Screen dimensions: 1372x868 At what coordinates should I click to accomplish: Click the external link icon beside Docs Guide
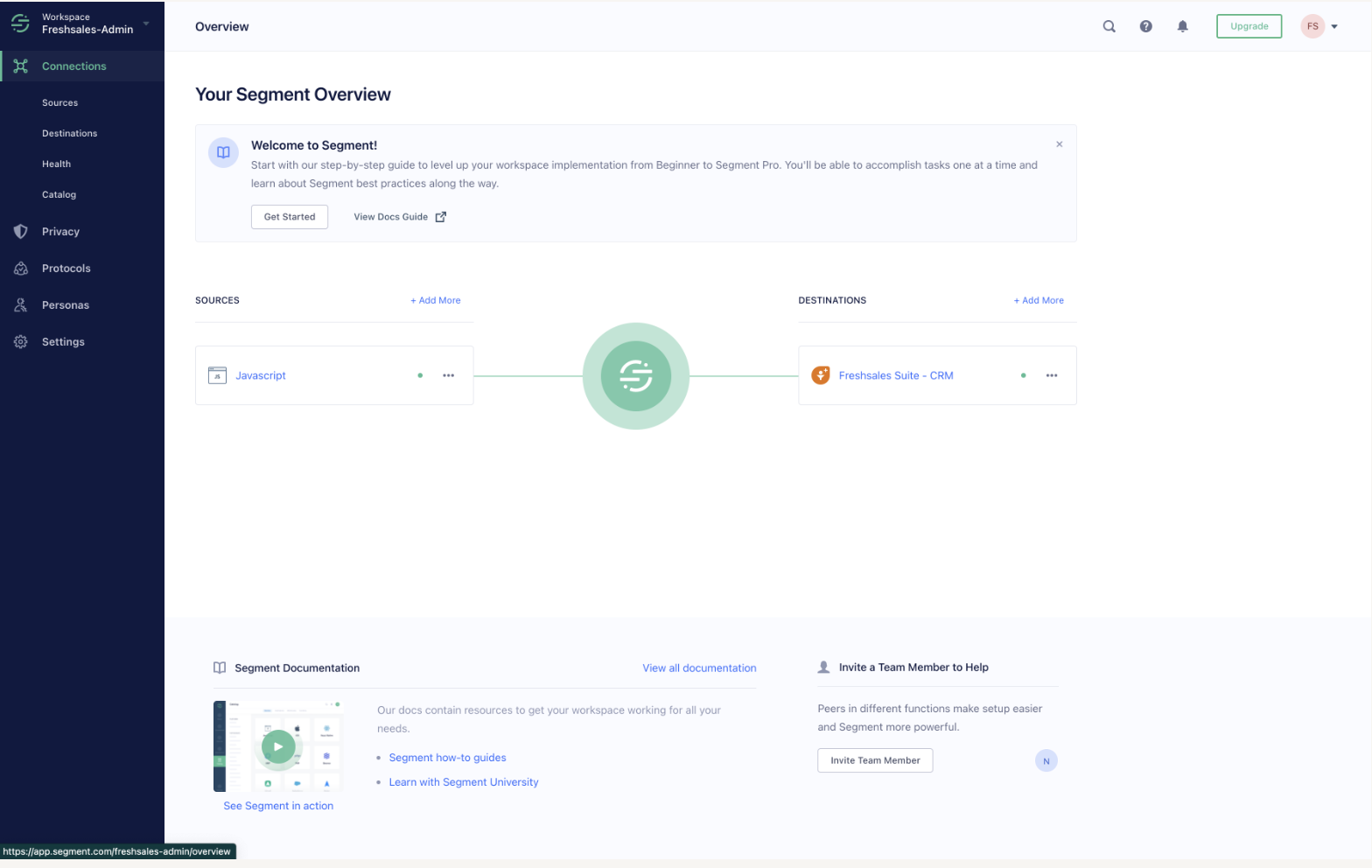(x=441, y=217)
